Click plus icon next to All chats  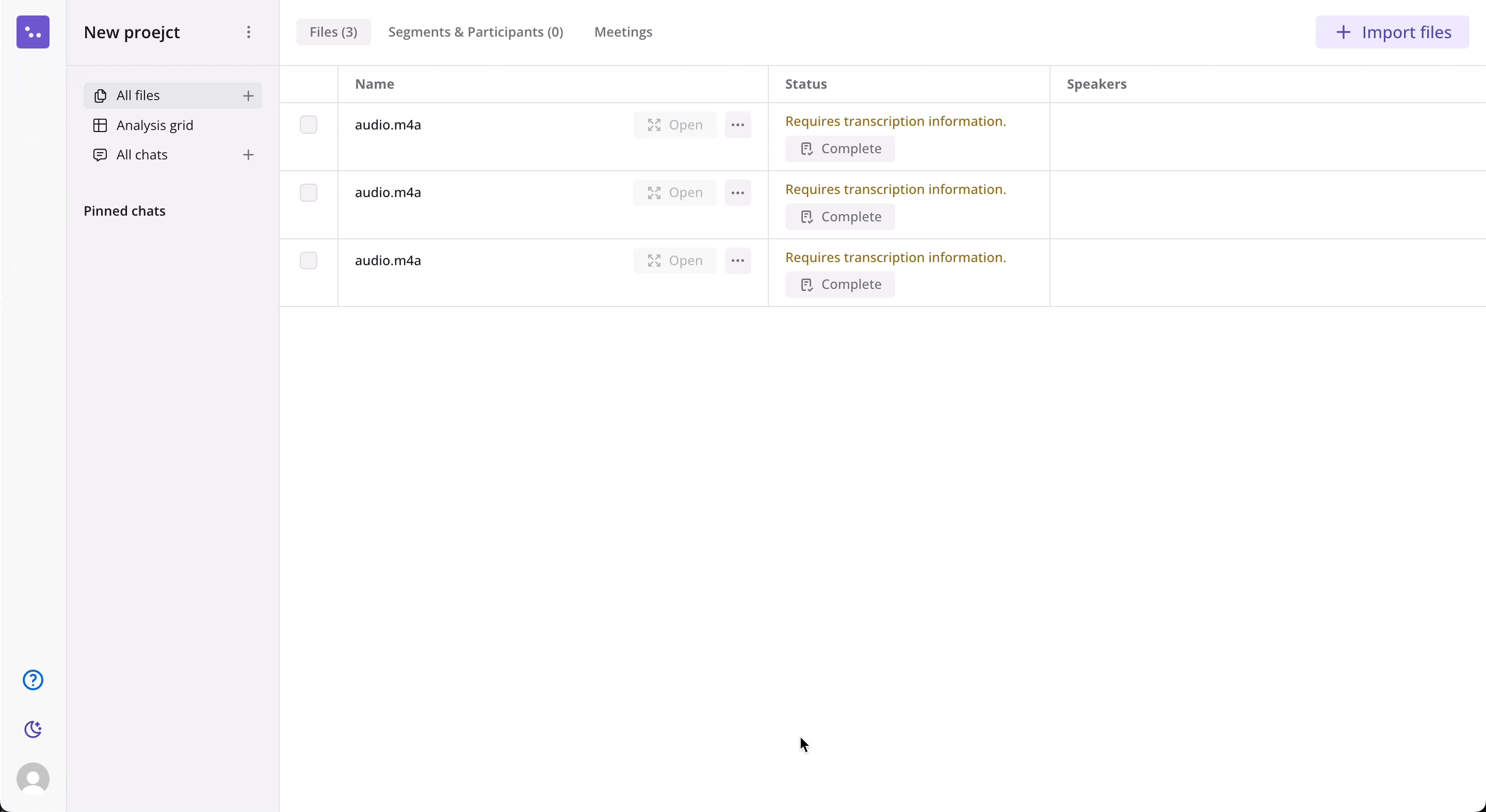(248, 155)
